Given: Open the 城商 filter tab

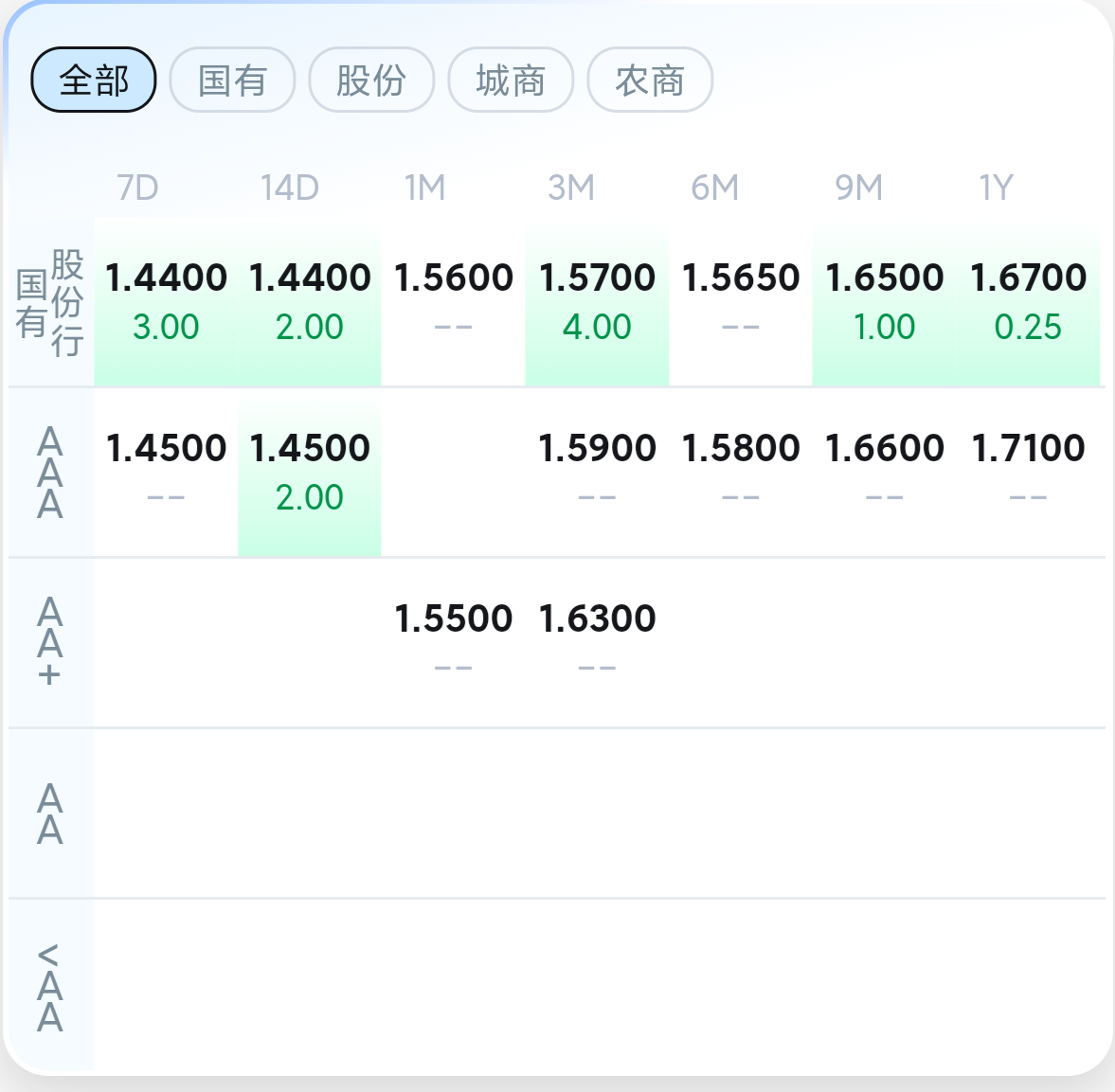Looking at the screenshot, I should (x=511, y=80).
